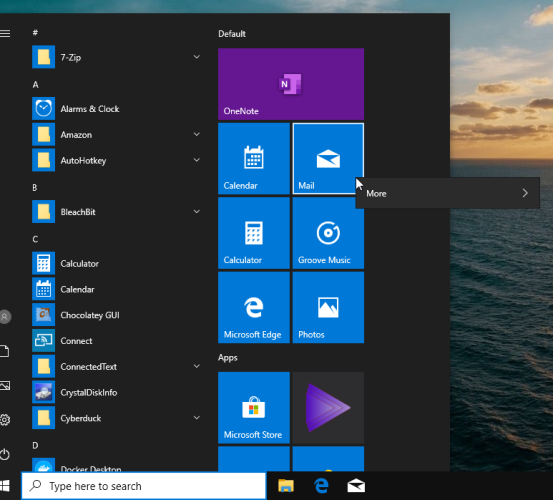Screen dimensions: 553x500
Task: Open Pictures from Start sidebar
Action: point(5,385)
